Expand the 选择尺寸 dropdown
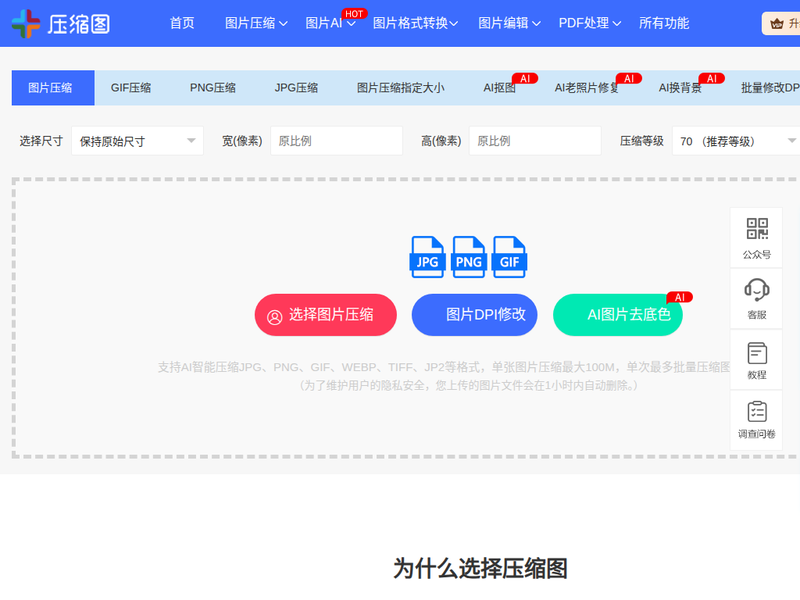 click(x=137, y=141)
